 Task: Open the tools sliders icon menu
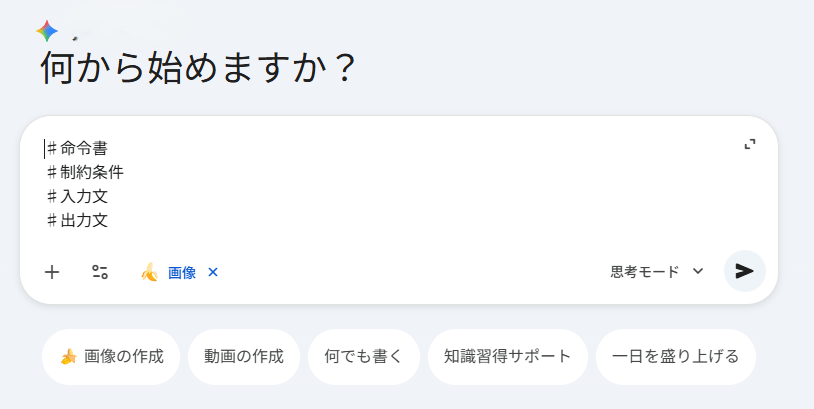tap(99, 271)
